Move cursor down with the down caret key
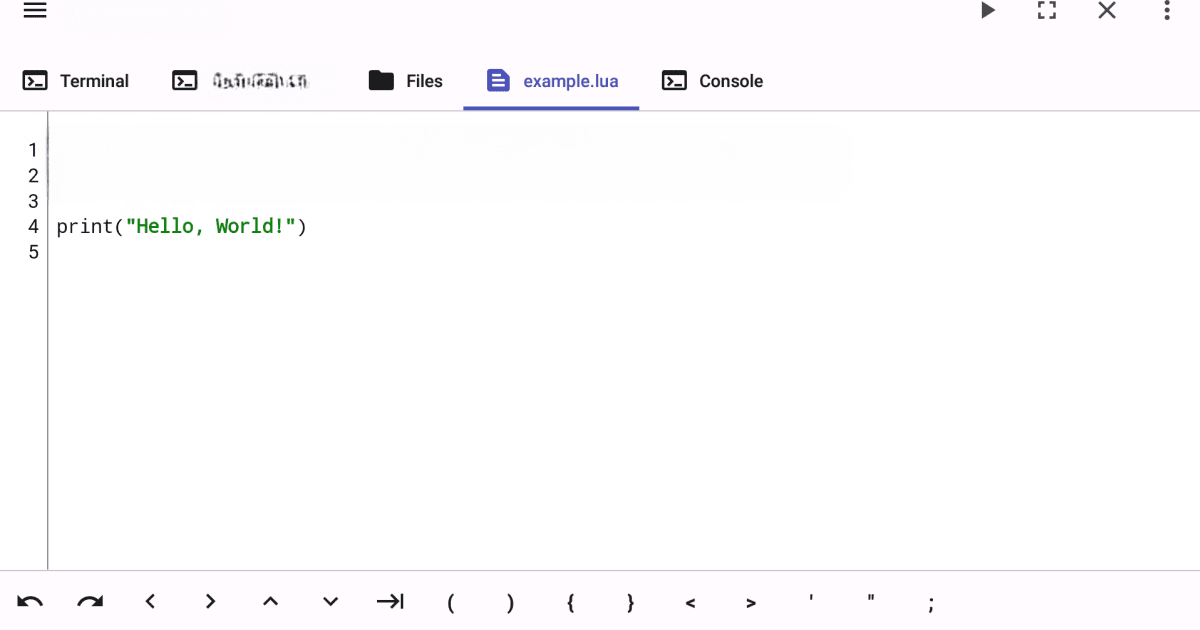 pyautogui.click(x=330, y=602)
